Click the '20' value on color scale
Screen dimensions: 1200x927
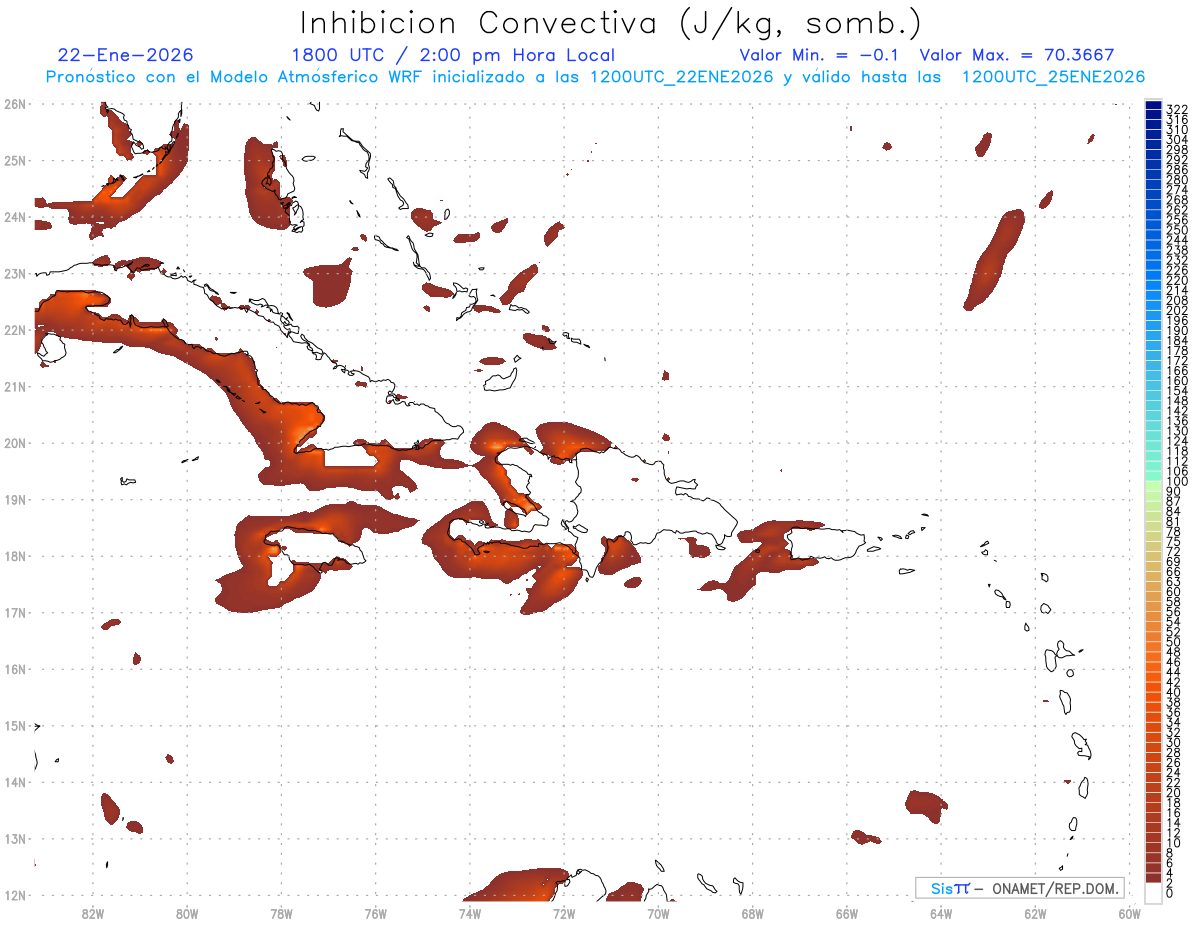click(1174, 792)
